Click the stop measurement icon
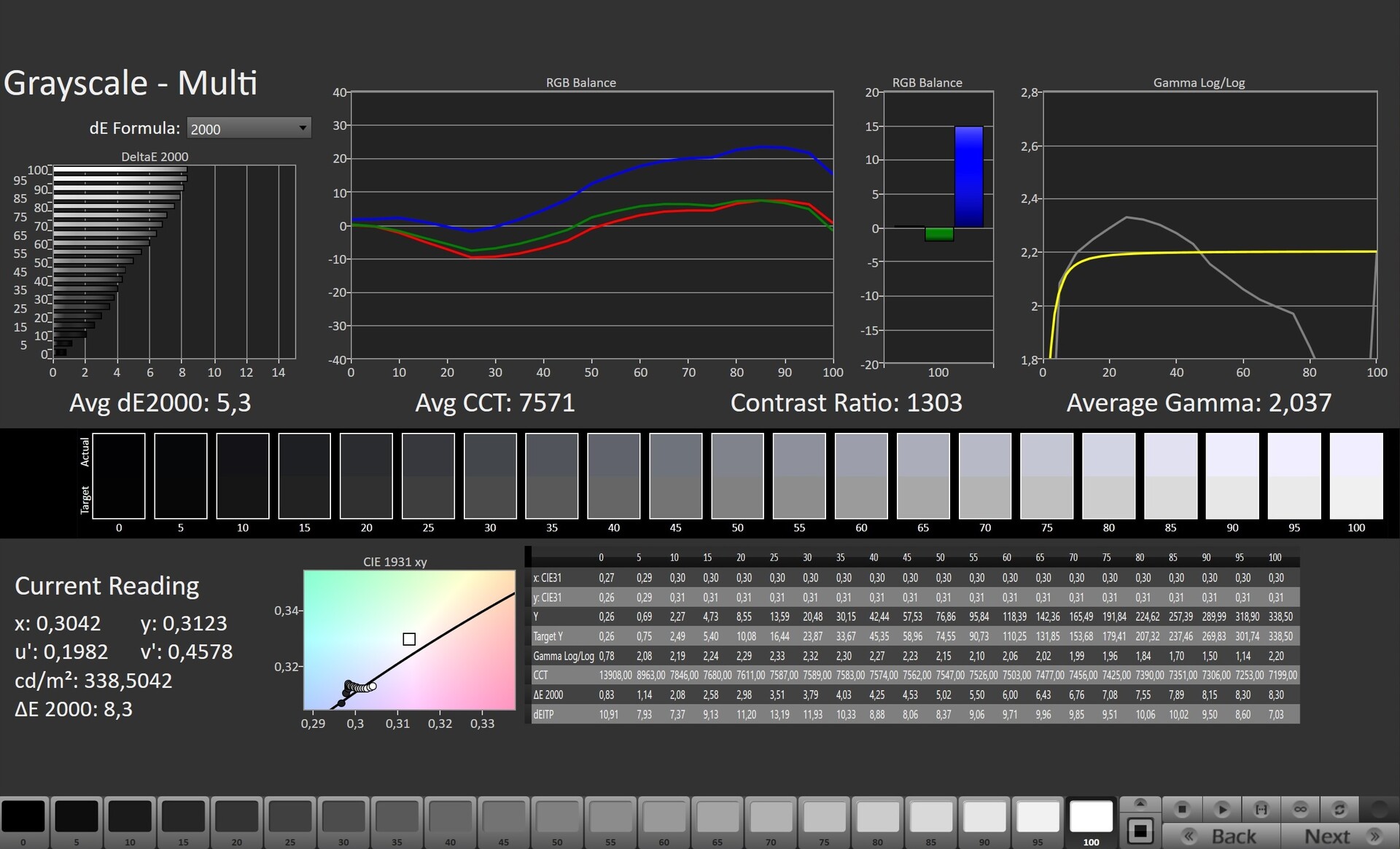The width and height of the screenshot is (1400, 849). 1182,809
